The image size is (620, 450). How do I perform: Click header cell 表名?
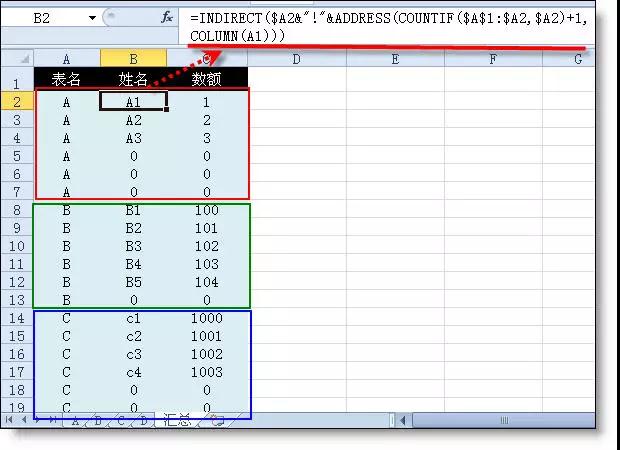[x=66, y=79]
